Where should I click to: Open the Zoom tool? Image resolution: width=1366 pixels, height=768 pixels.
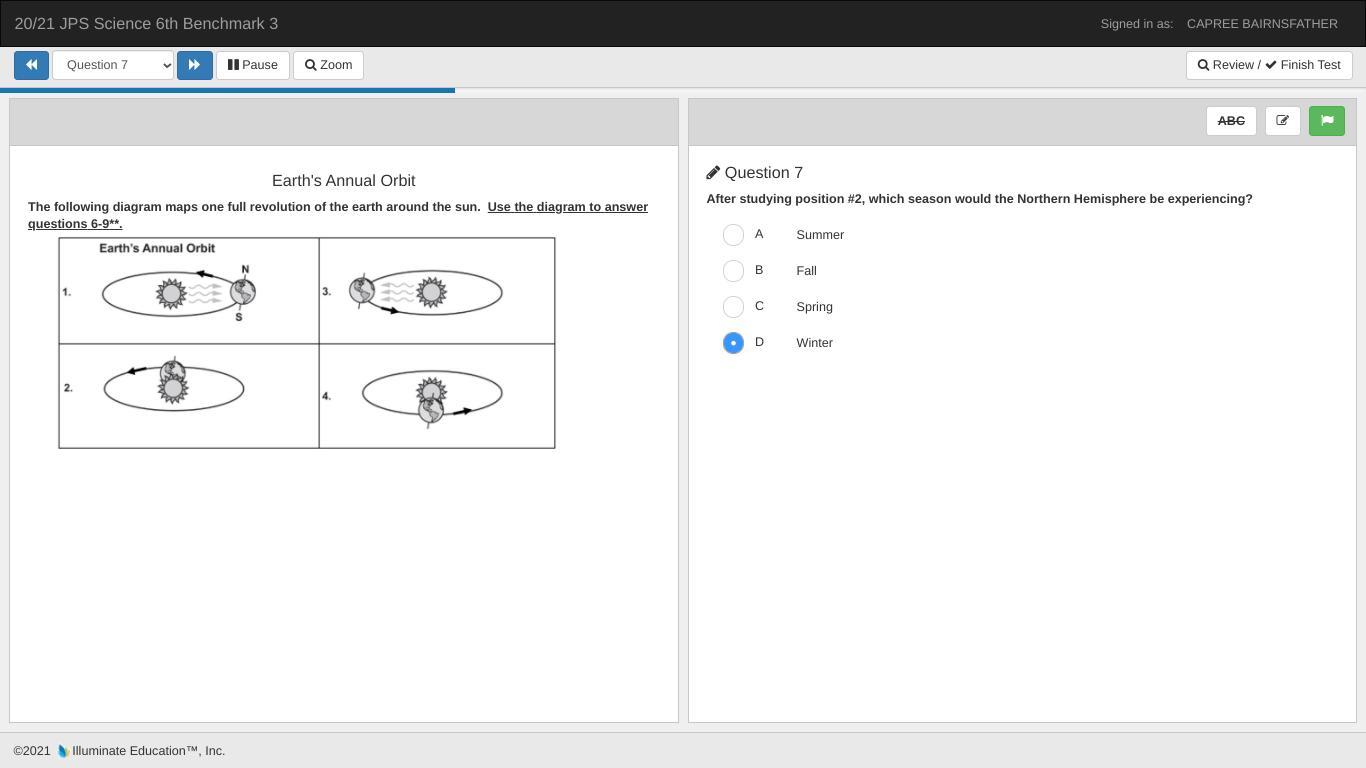click(328, 65)
